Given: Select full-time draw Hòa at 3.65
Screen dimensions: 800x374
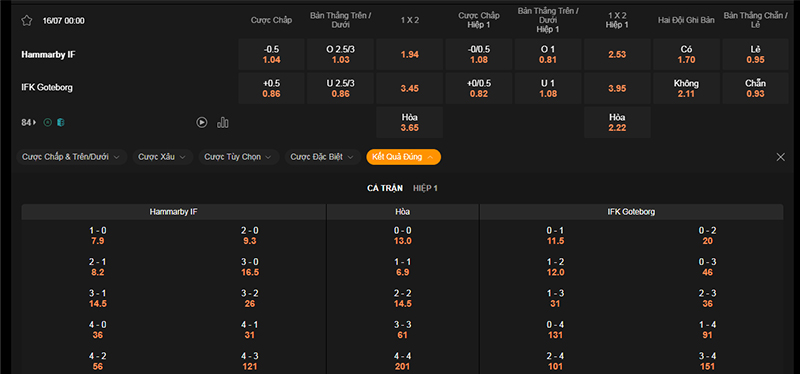Looking at the screenshot, I should (410, 122).
